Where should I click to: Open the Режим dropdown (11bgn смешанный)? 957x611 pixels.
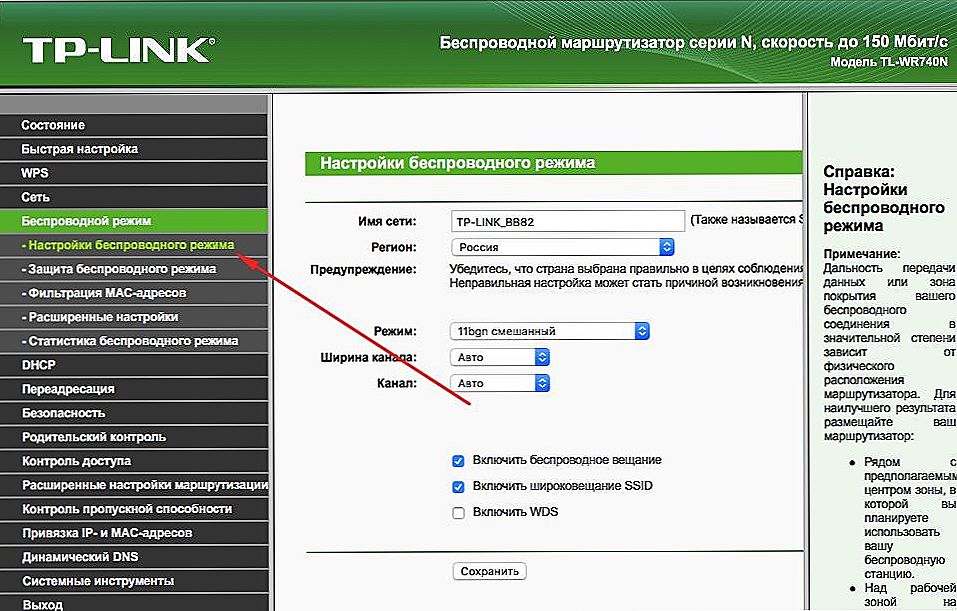(x=549, y=331)
